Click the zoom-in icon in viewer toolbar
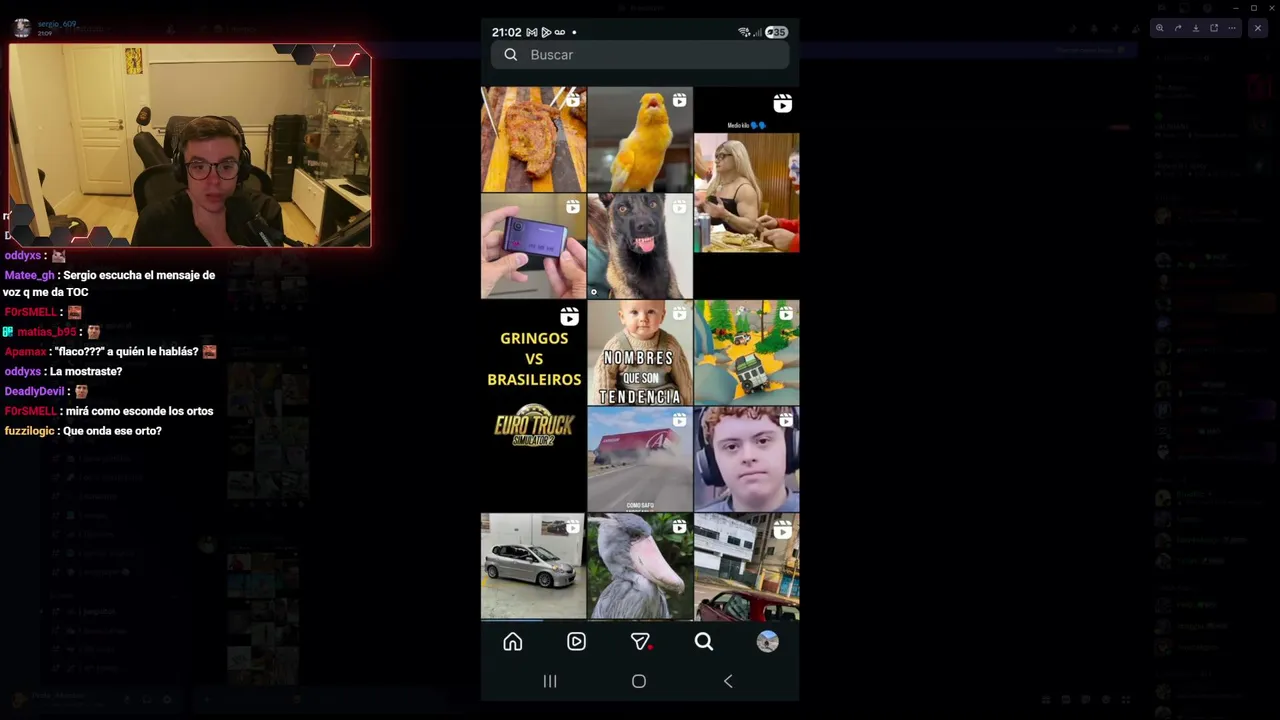The height and width of the screenshot is (720, 1280). tap(1160, 28)
